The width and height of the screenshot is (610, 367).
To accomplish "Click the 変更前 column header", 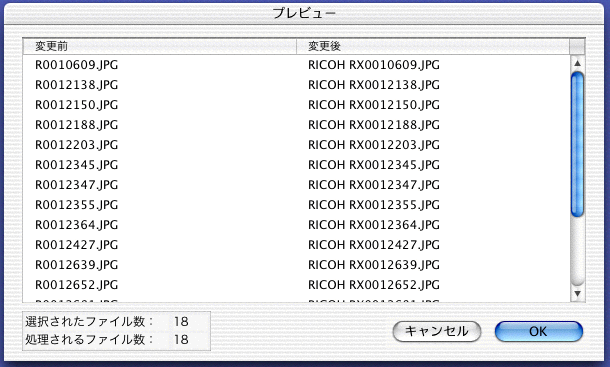I will click(160, 46).
